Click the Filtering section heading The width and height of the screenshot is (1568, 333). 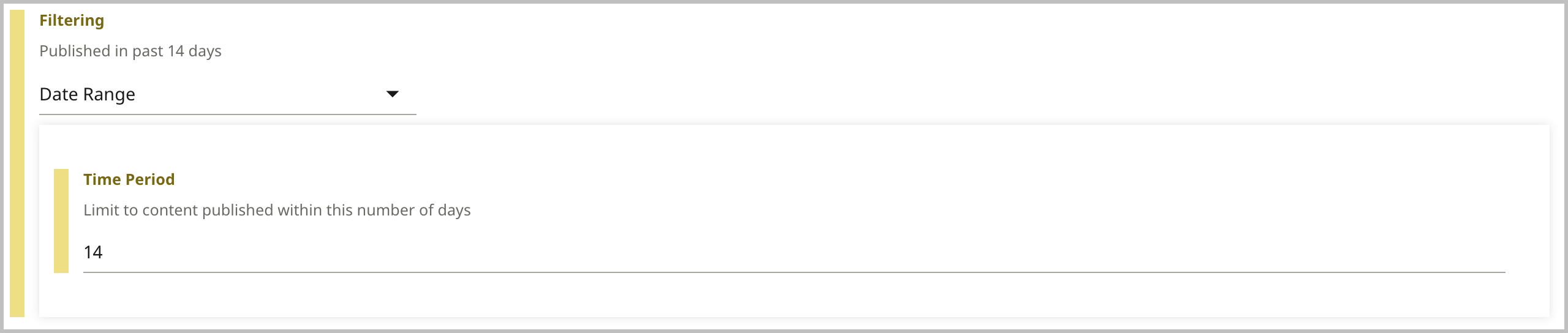[x=72, y=20]
